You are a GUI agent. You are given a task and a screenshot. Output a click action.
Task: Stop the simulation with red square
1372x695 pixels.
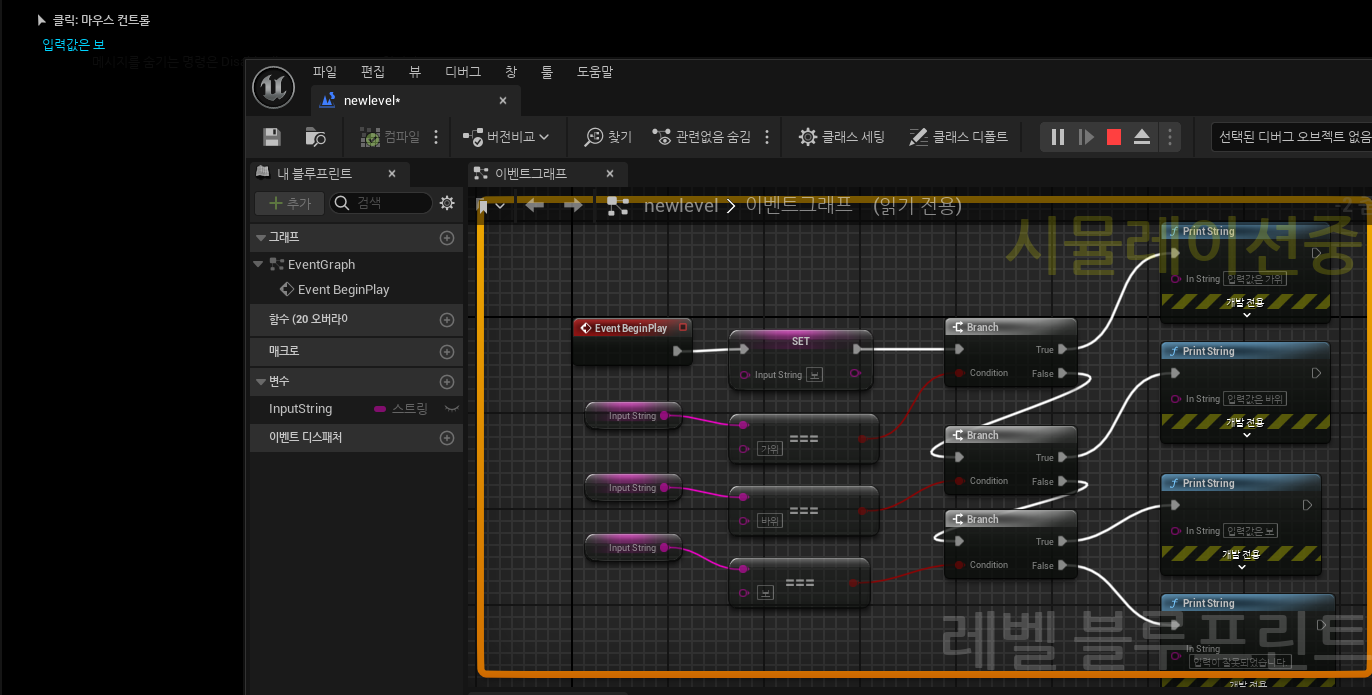1114,137
